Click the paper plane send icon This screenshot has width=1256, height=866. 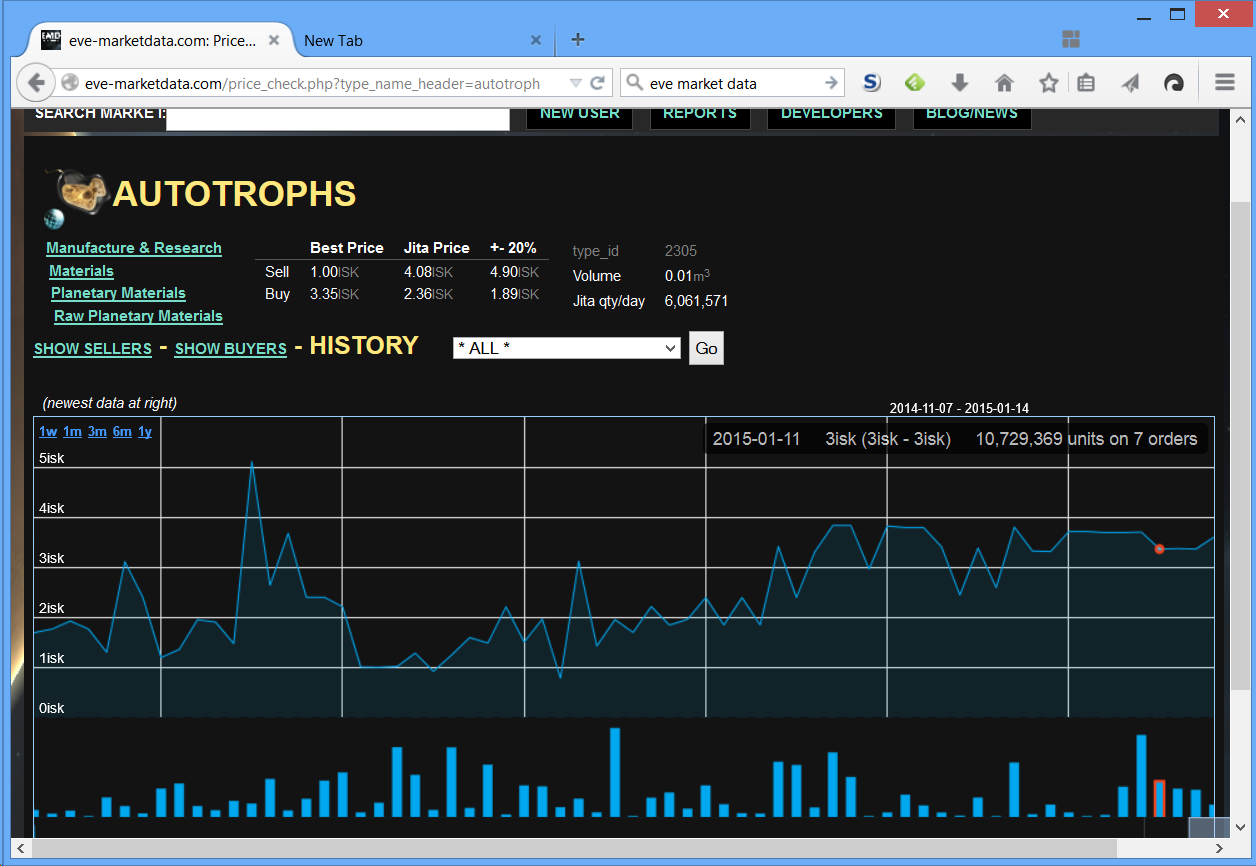click(x=1130, y=83)
